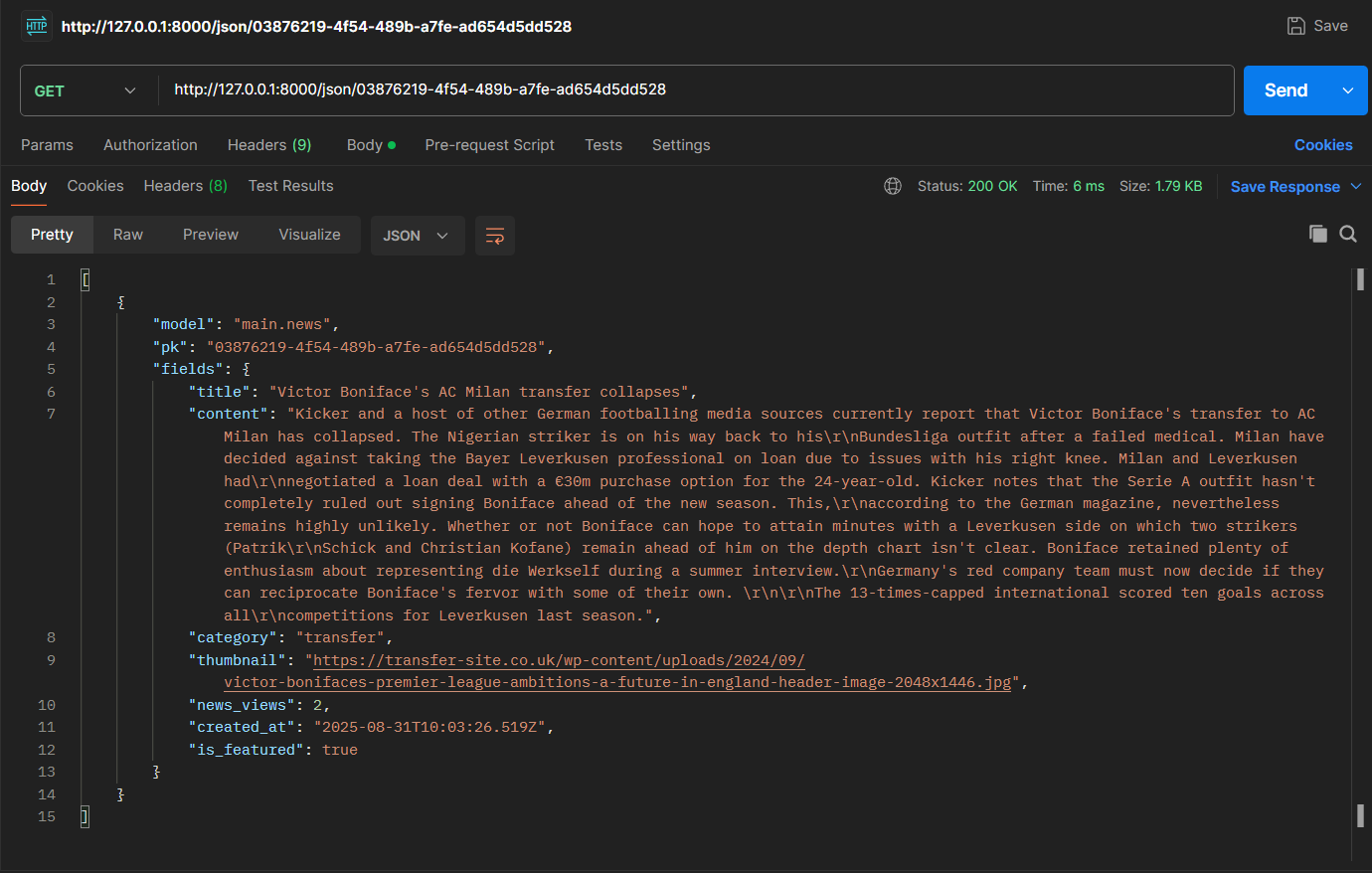Click the title value about Victor Boniface

point(479,392)
